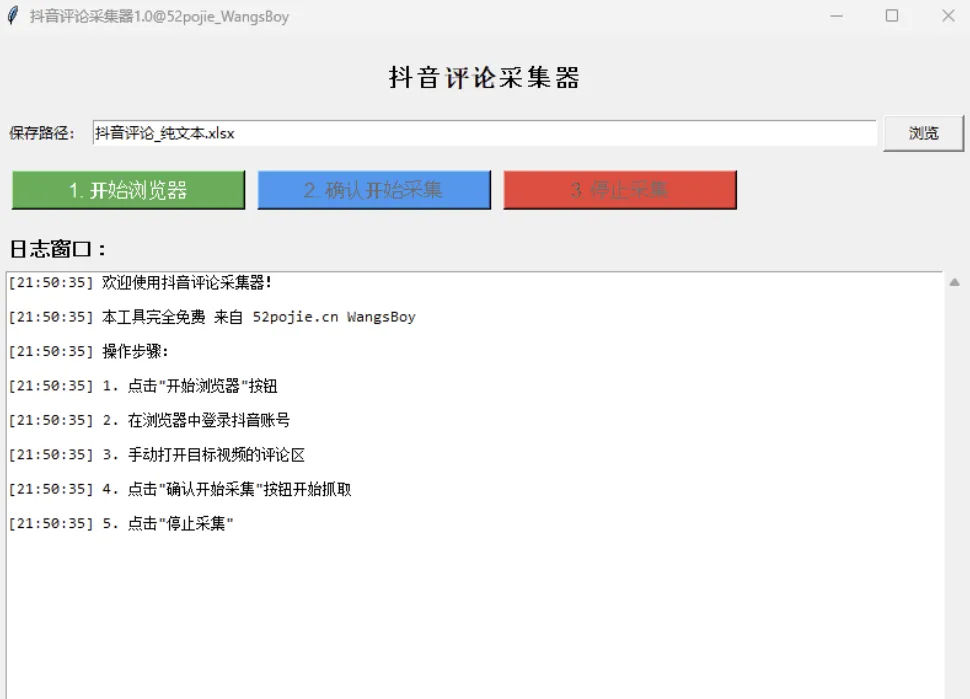Viewport: 970px width, 699px height.
Task: Click the 浏览 browse button
Action: (922, 133)
